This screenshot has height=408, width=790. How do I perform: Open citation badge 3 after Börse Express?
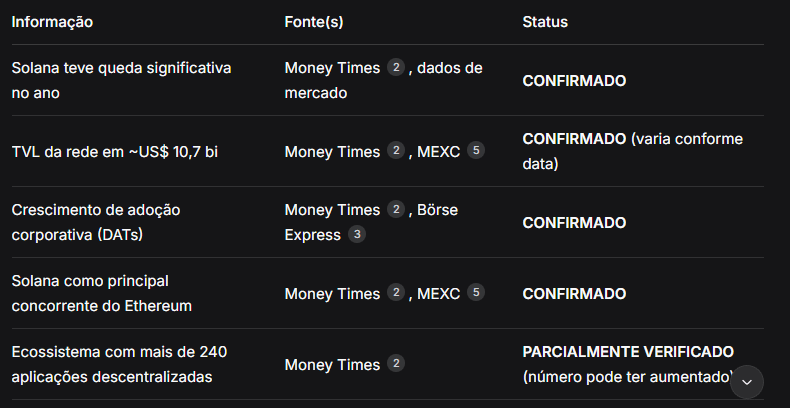(x=358, y=235)
